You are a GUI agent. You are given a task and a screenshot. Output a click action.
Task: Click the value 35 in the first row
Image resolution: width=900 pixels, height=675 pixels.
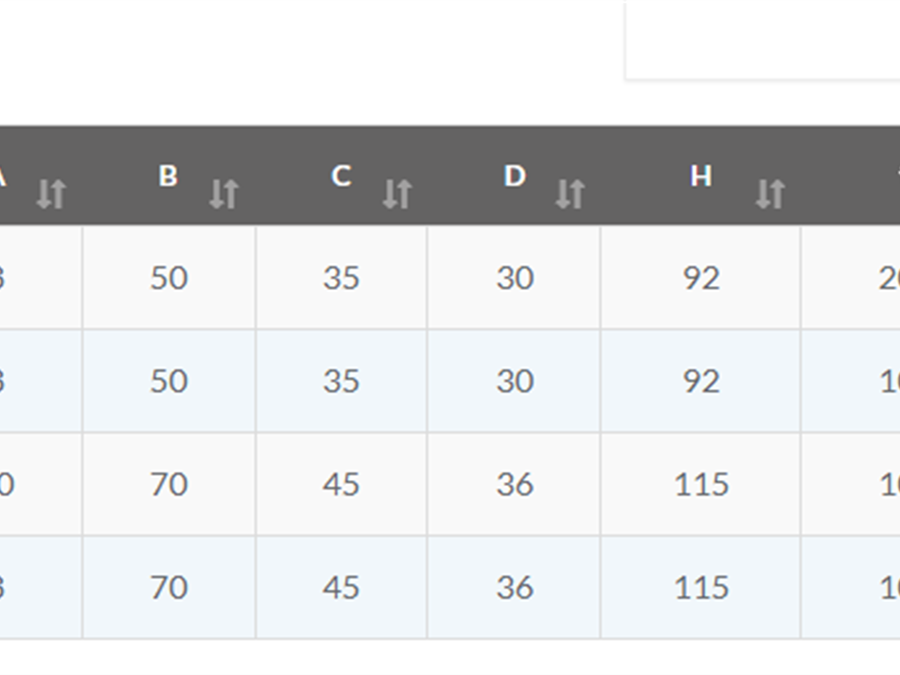(x=342, y=278)
